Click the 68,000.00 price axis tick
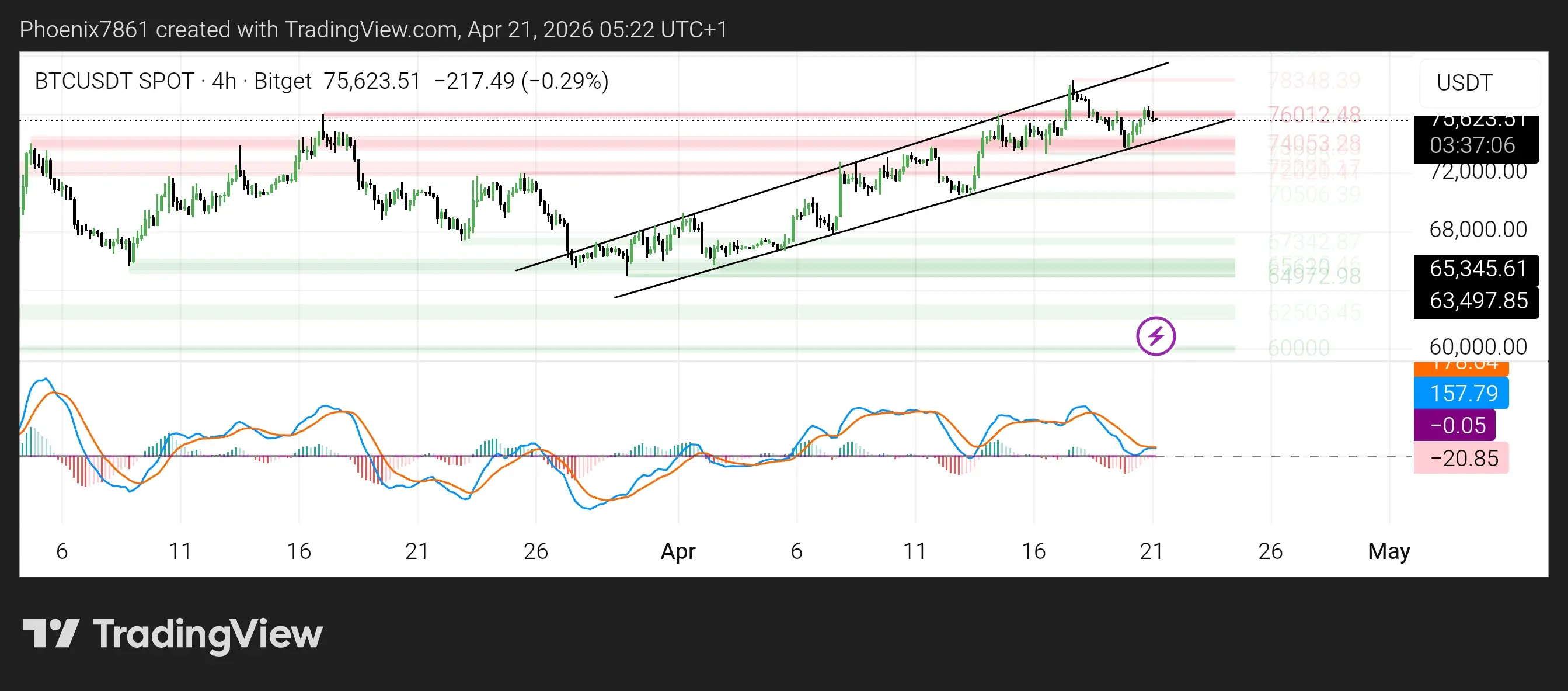The height and width of the screenshot is (691, 1568). (1478, 230)
